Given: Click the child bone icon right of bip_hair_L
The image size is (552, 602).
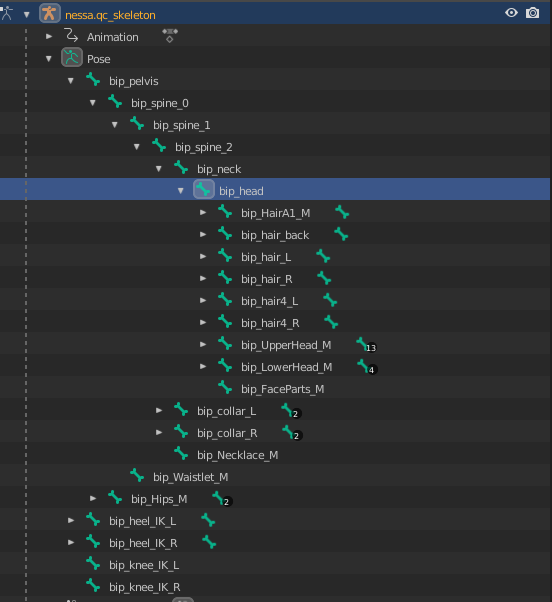Looking at the screenshot, I should [323, 256].
